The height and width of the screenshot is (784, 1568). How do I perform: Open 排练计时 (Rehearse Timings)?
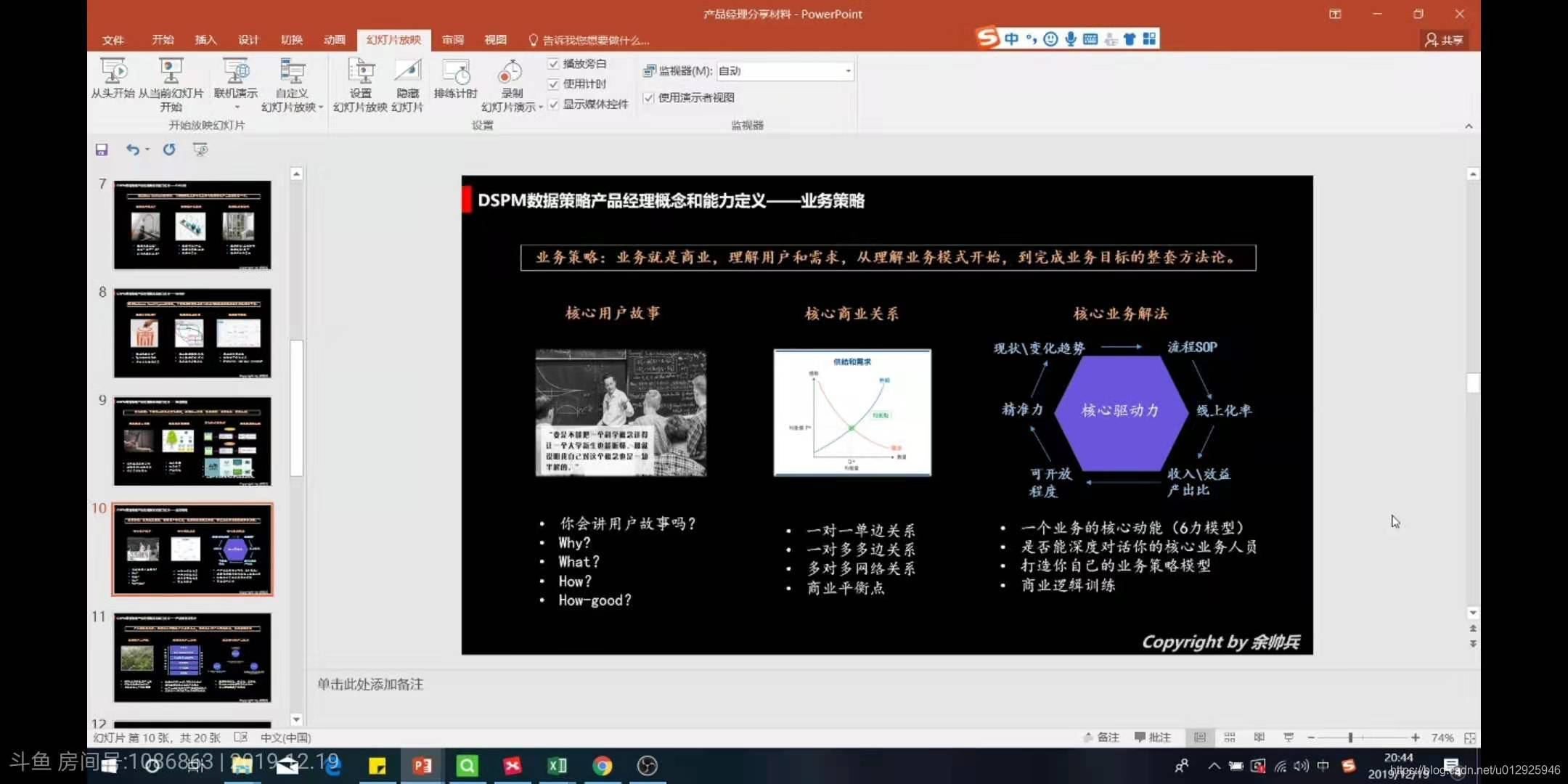[x=455, y=81]
